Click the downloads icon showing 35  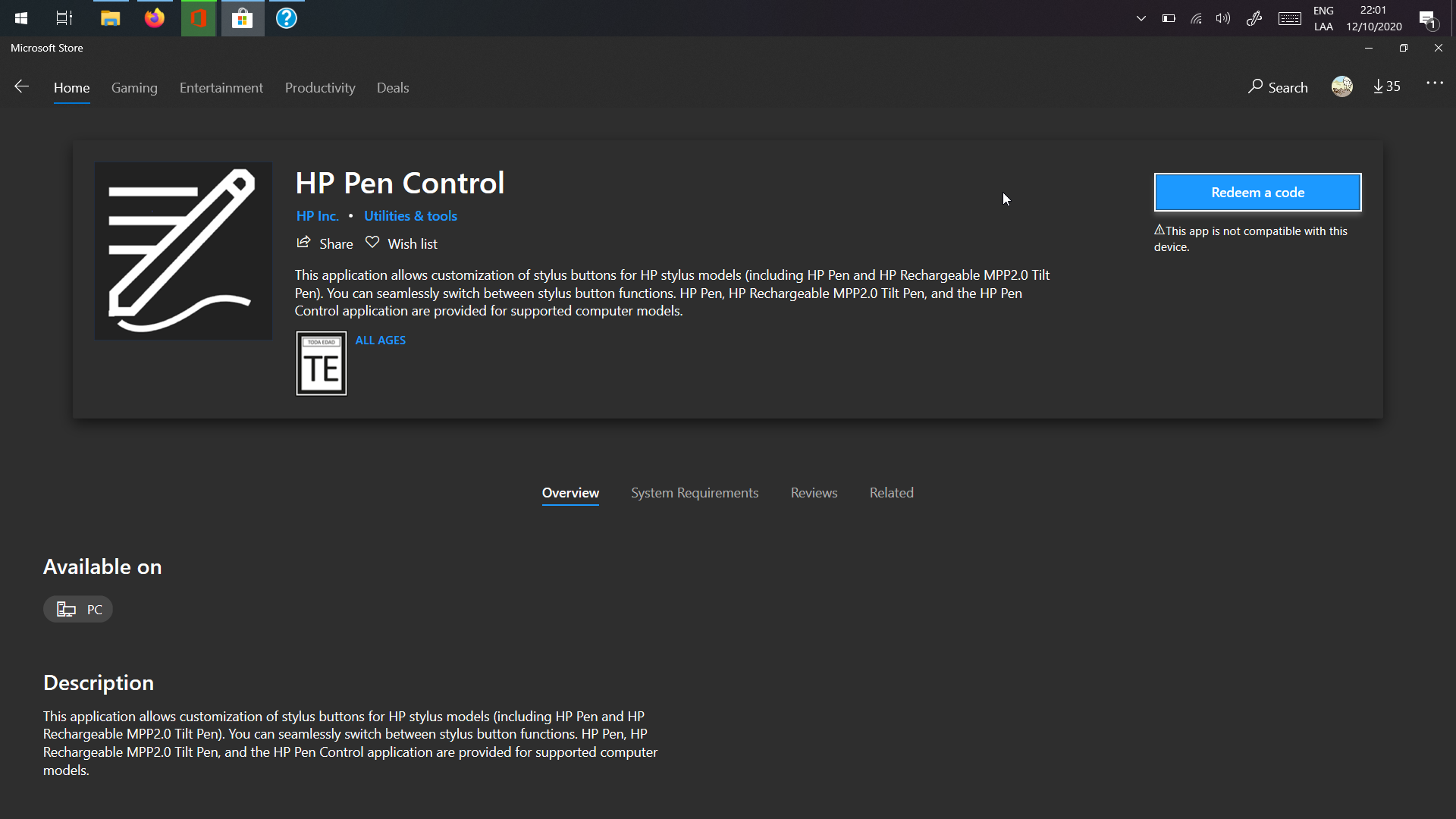tap(1385, 86)
